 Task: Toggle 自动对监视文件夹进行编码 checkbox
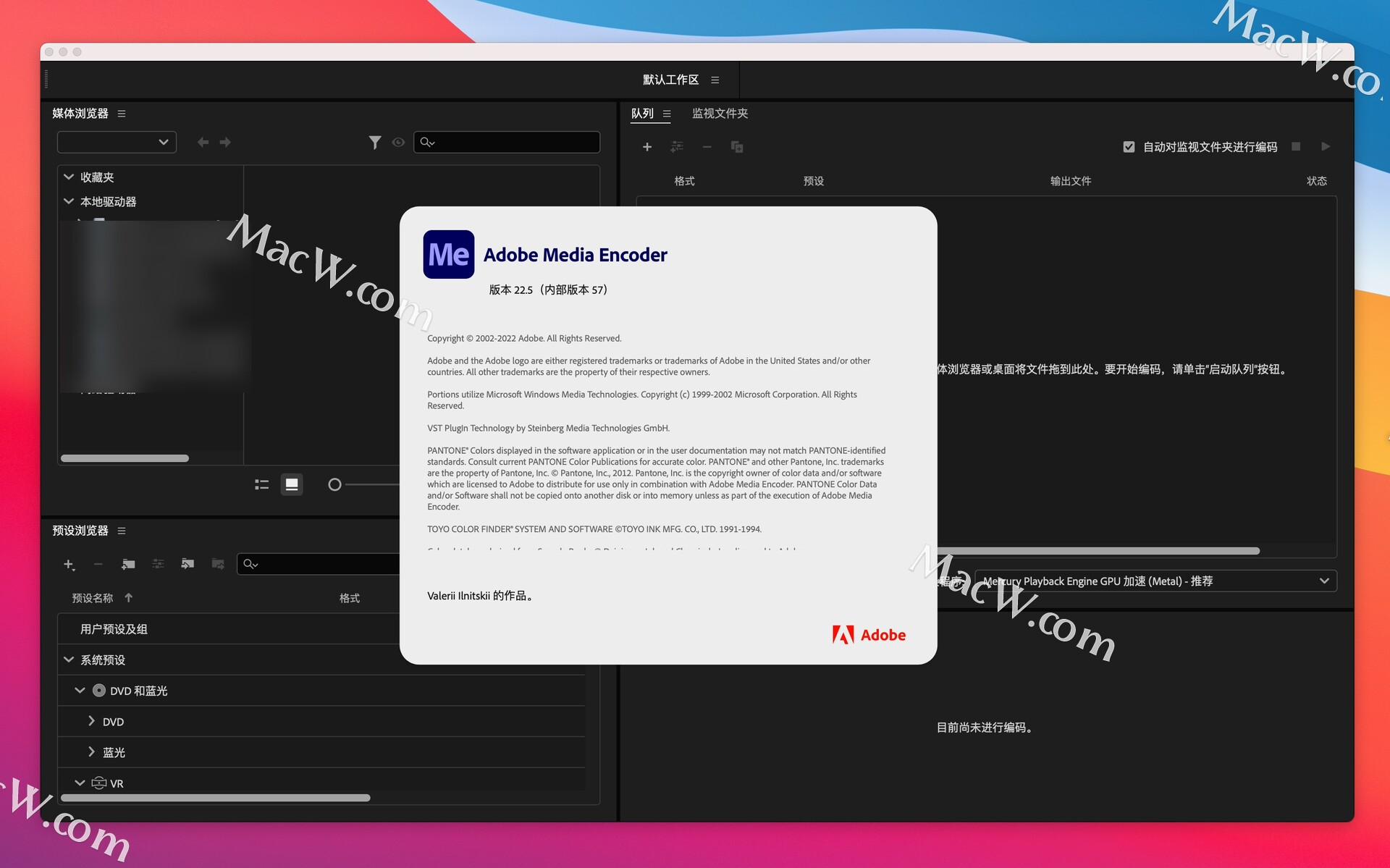point(1129,147)
